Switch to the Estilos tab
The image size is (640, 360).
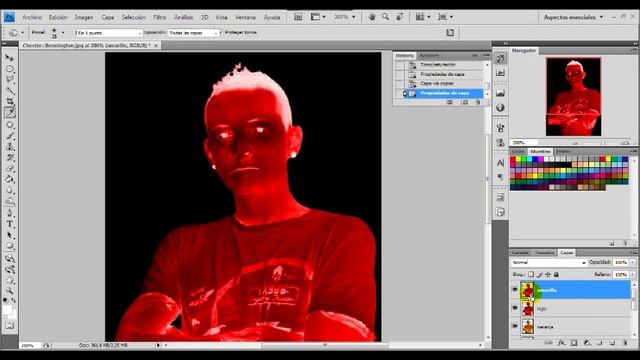[563, 151]
